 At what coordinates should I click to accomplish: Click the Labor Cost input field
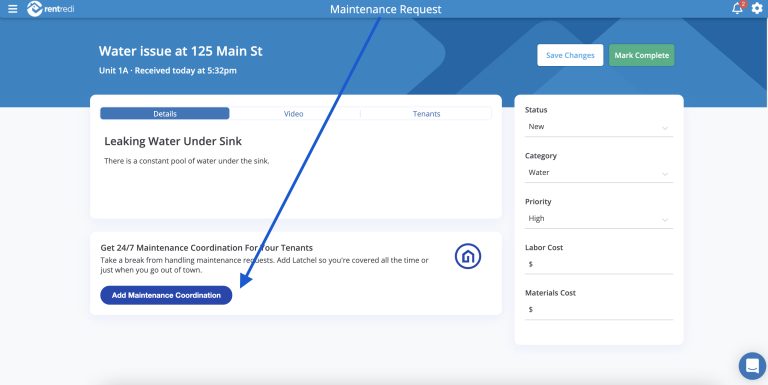click(x=599, y=265)
